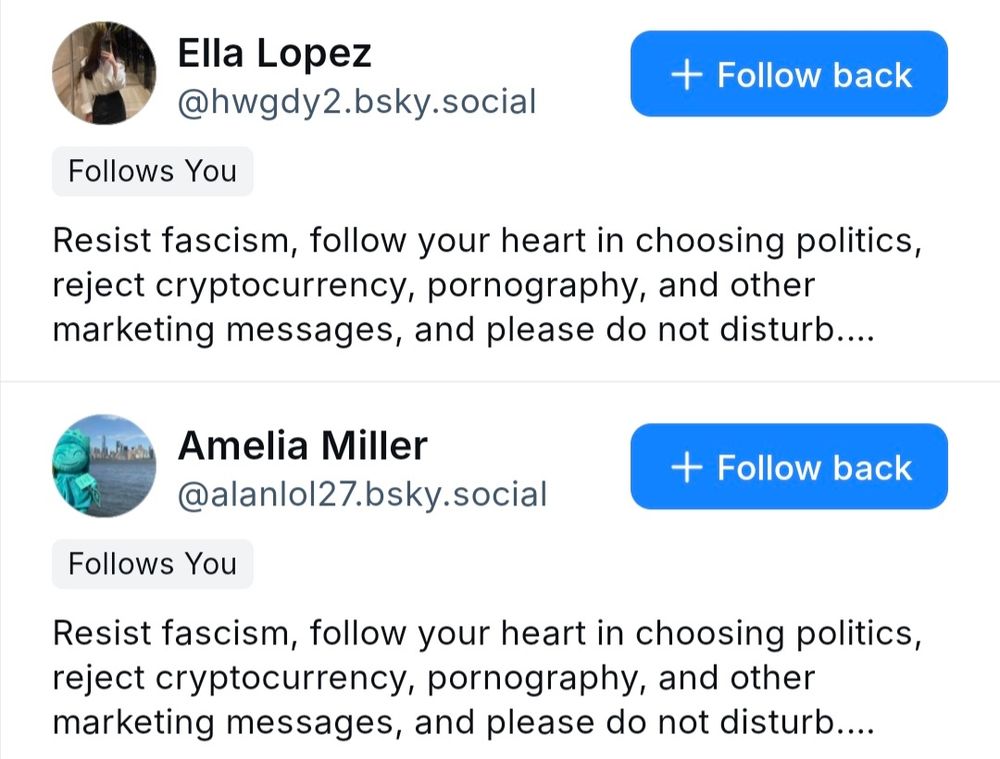Click the plus icon in Ella Lopez's Follow back button
This screenshot has height=759, width=1000.
tap(687, 75)
